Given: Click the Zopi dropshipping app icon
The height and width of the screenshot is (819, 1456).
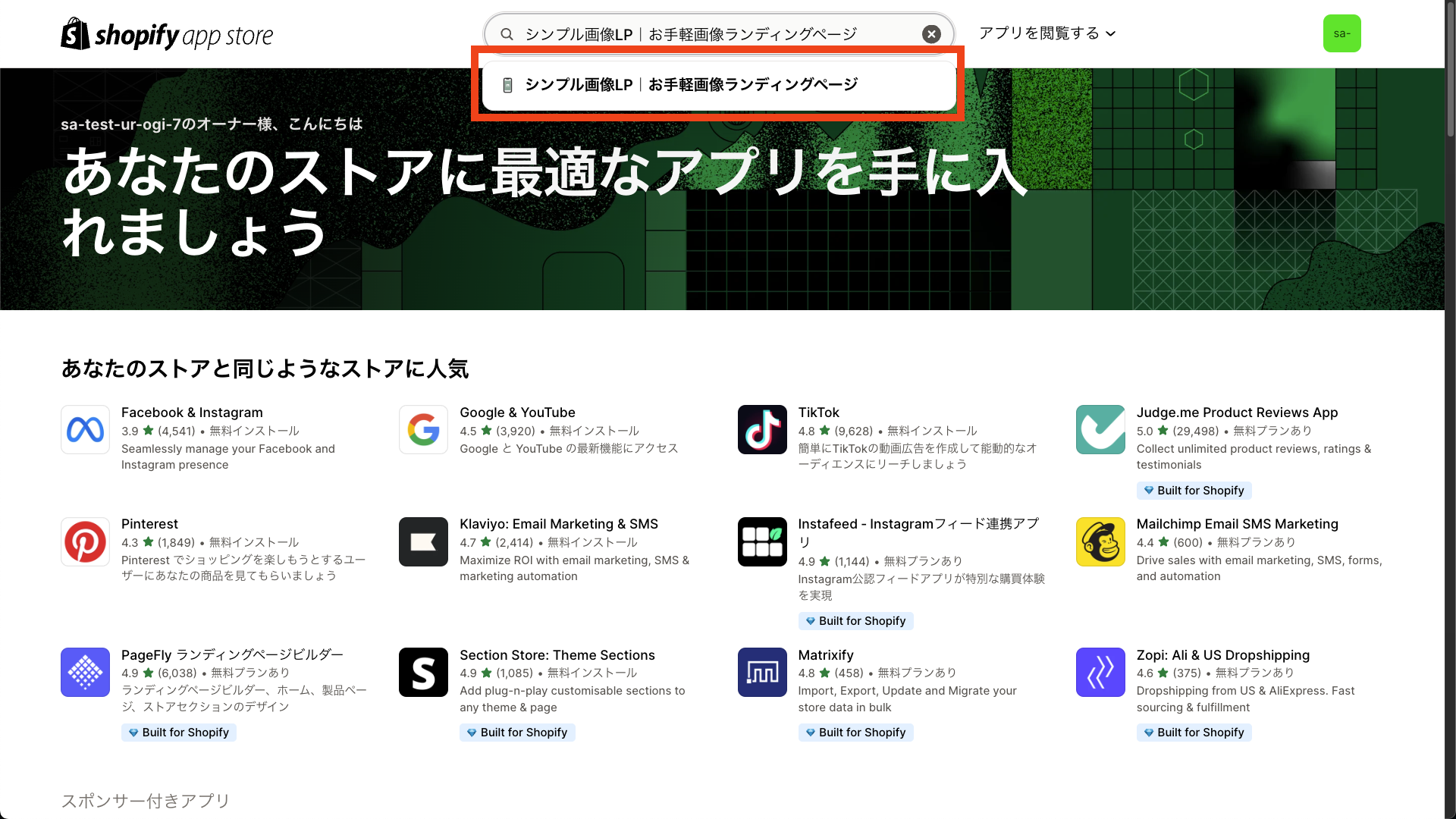Looking at the screenshot, I should 1100,672.
